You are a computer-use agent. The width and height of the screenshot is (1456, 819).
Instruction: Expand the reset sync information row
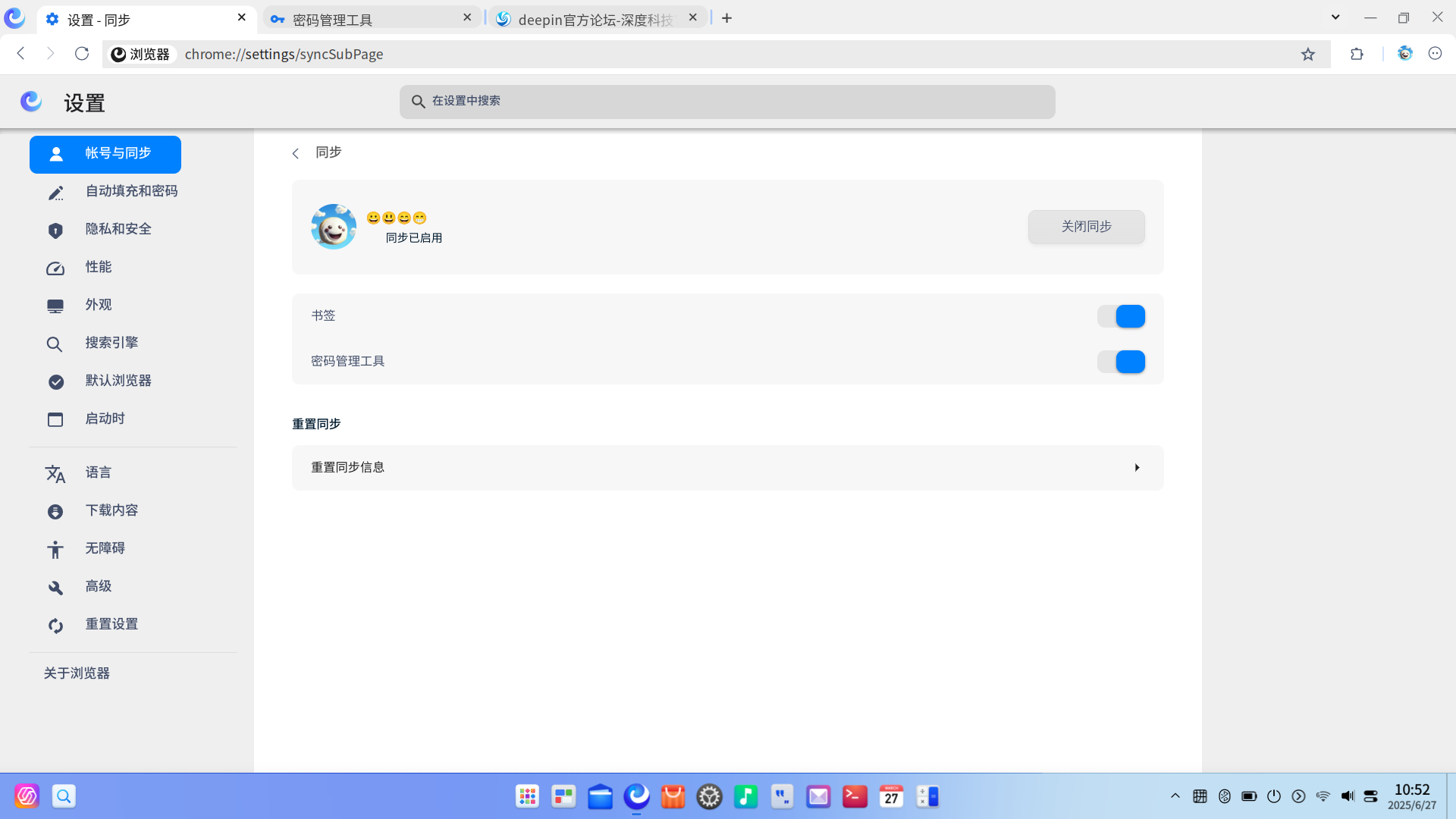[727, 468]
